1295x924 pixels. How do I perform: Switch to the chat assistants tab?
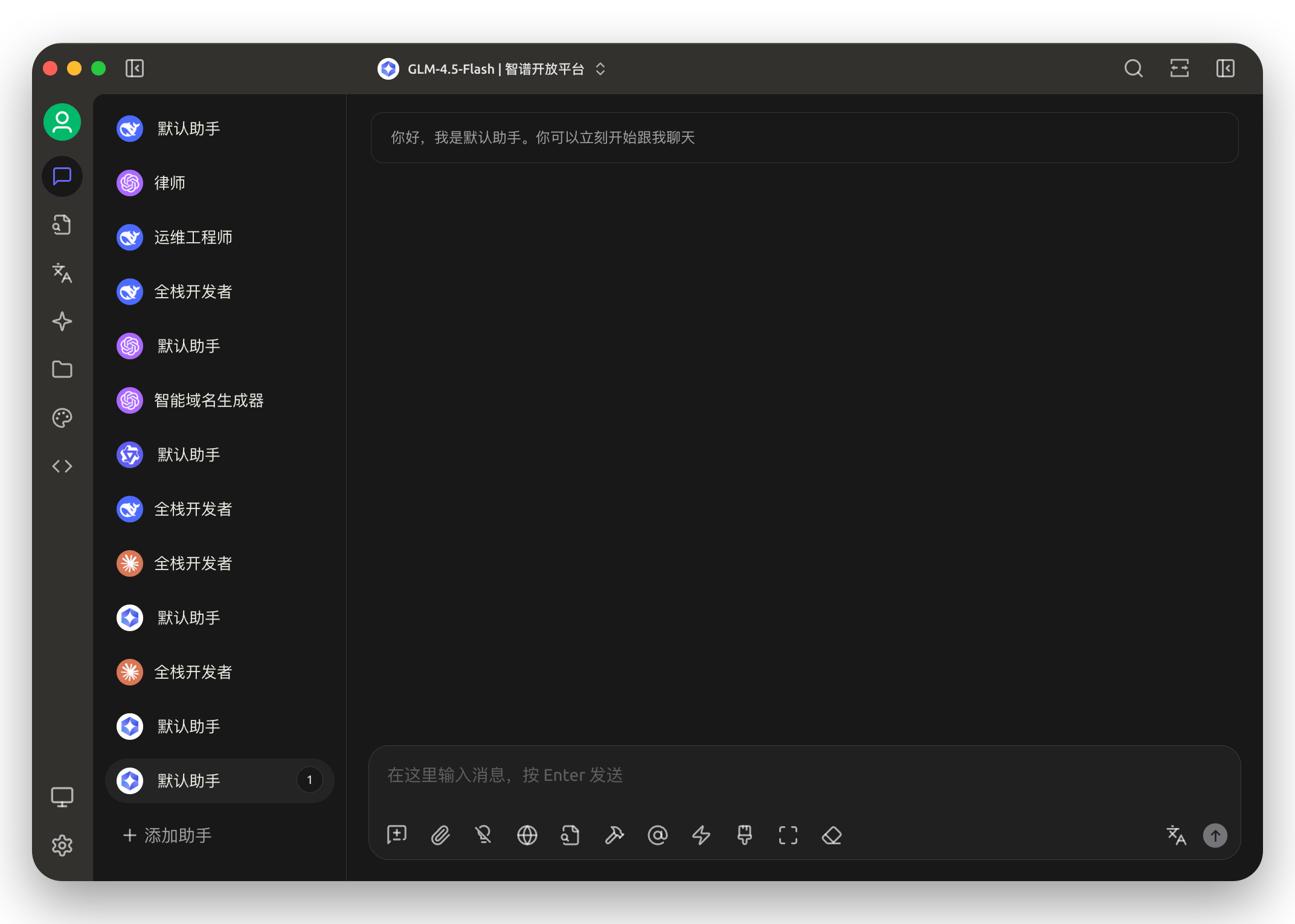[x=62, y=176]
